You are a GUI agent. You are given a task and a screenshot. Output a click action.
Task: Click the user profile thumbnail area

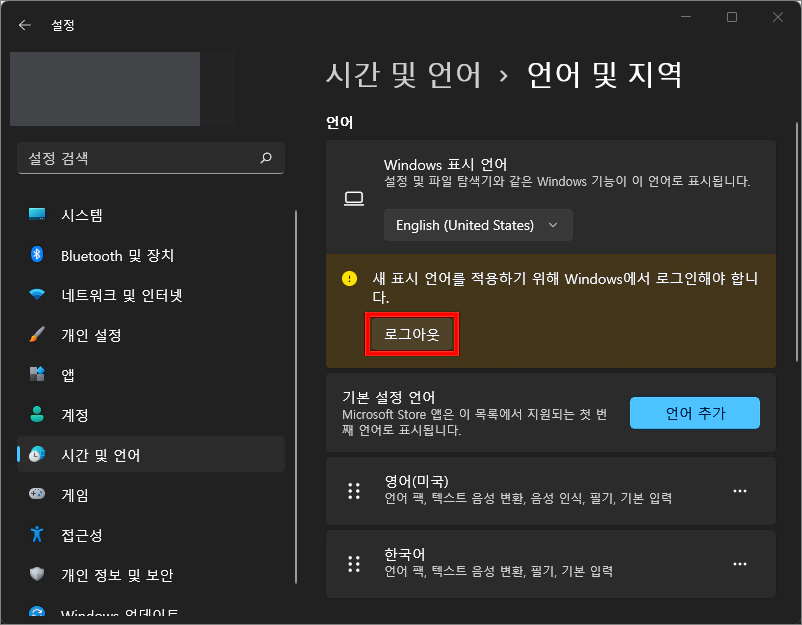click(x=105, y=88)
